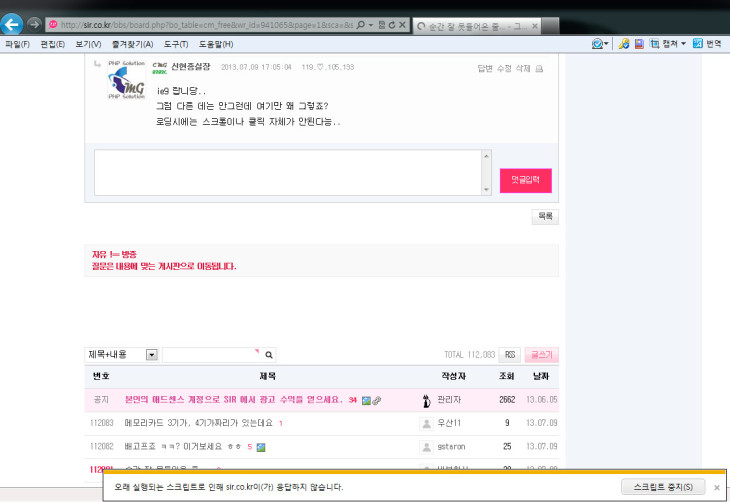The width and height of the screenshot is (730, 502).
Task: Click the RSS button
Action: point(510,355)
